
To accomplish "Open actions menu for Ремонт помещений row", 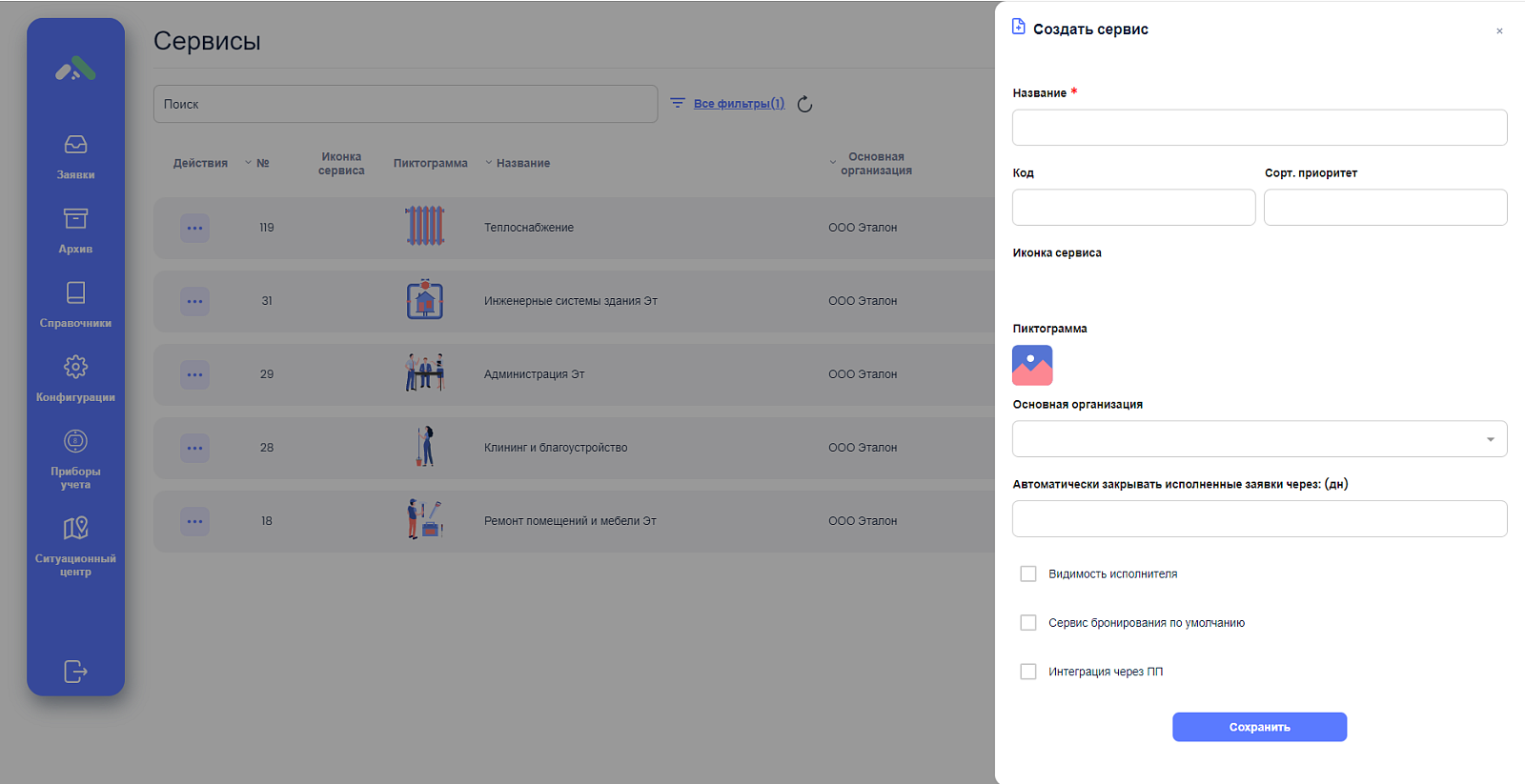I will pyautogui.click(x=194, y=521).
